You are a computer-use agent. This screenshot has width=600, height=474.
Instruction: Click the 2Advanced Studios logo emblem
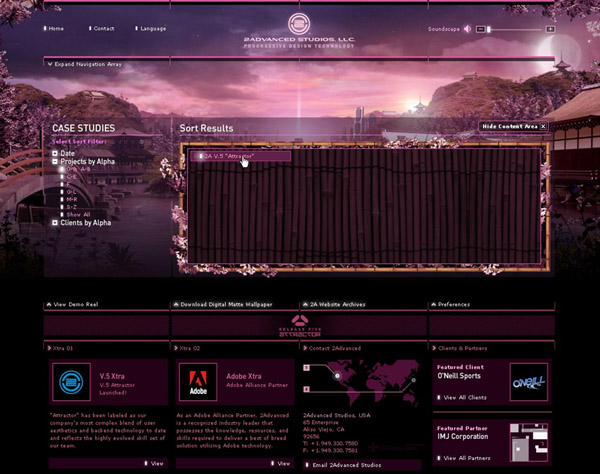tap(299, 24)
